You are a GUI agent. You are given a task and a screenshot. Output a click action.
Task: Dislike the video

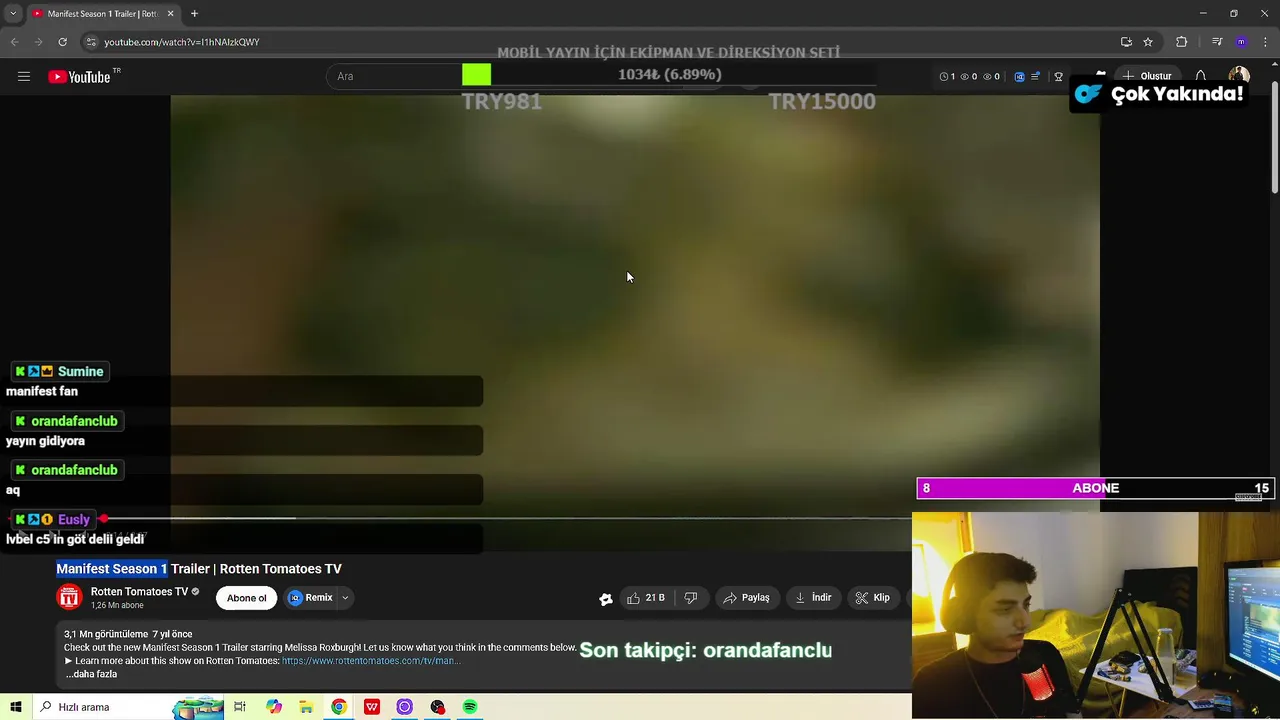click(691, 598)
